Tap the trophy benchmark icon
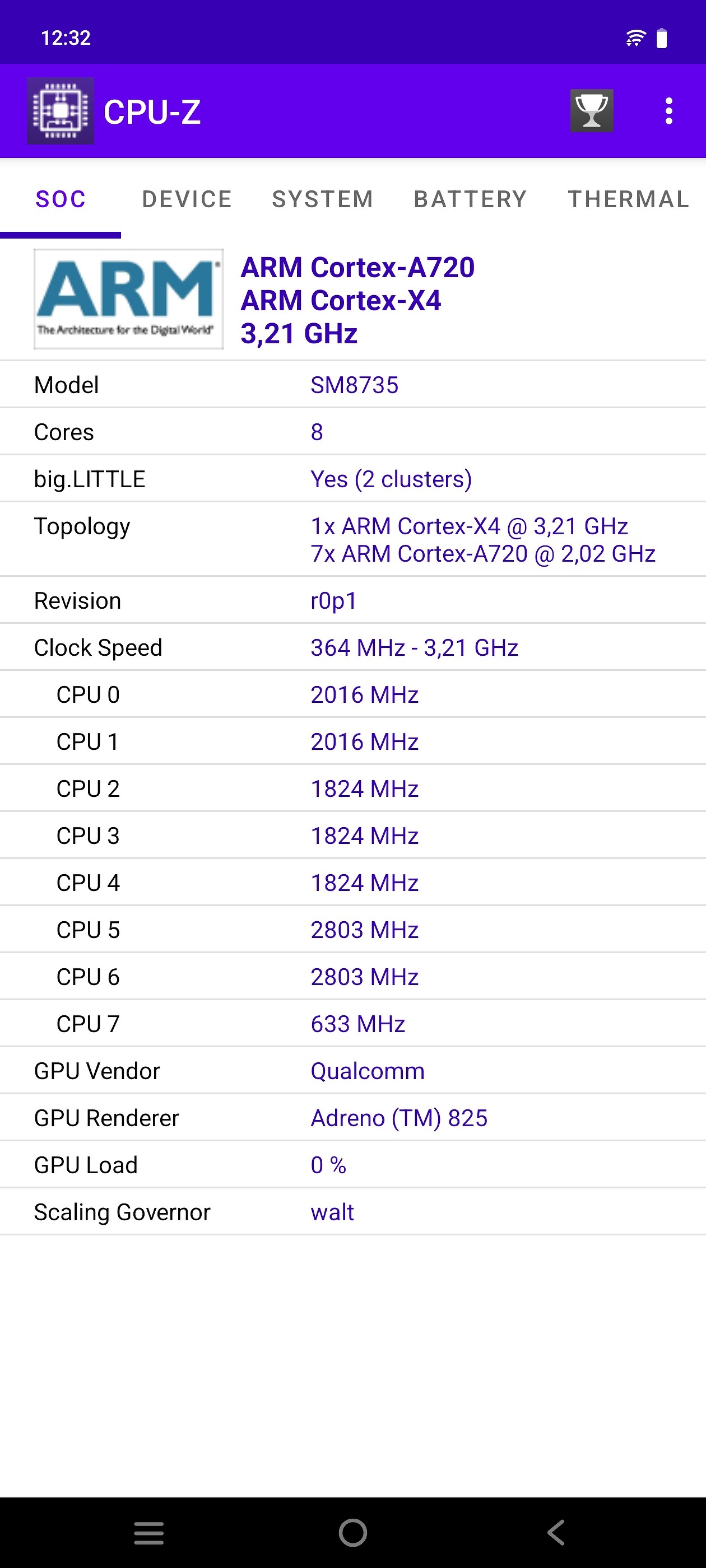 (x=591, y=111)
